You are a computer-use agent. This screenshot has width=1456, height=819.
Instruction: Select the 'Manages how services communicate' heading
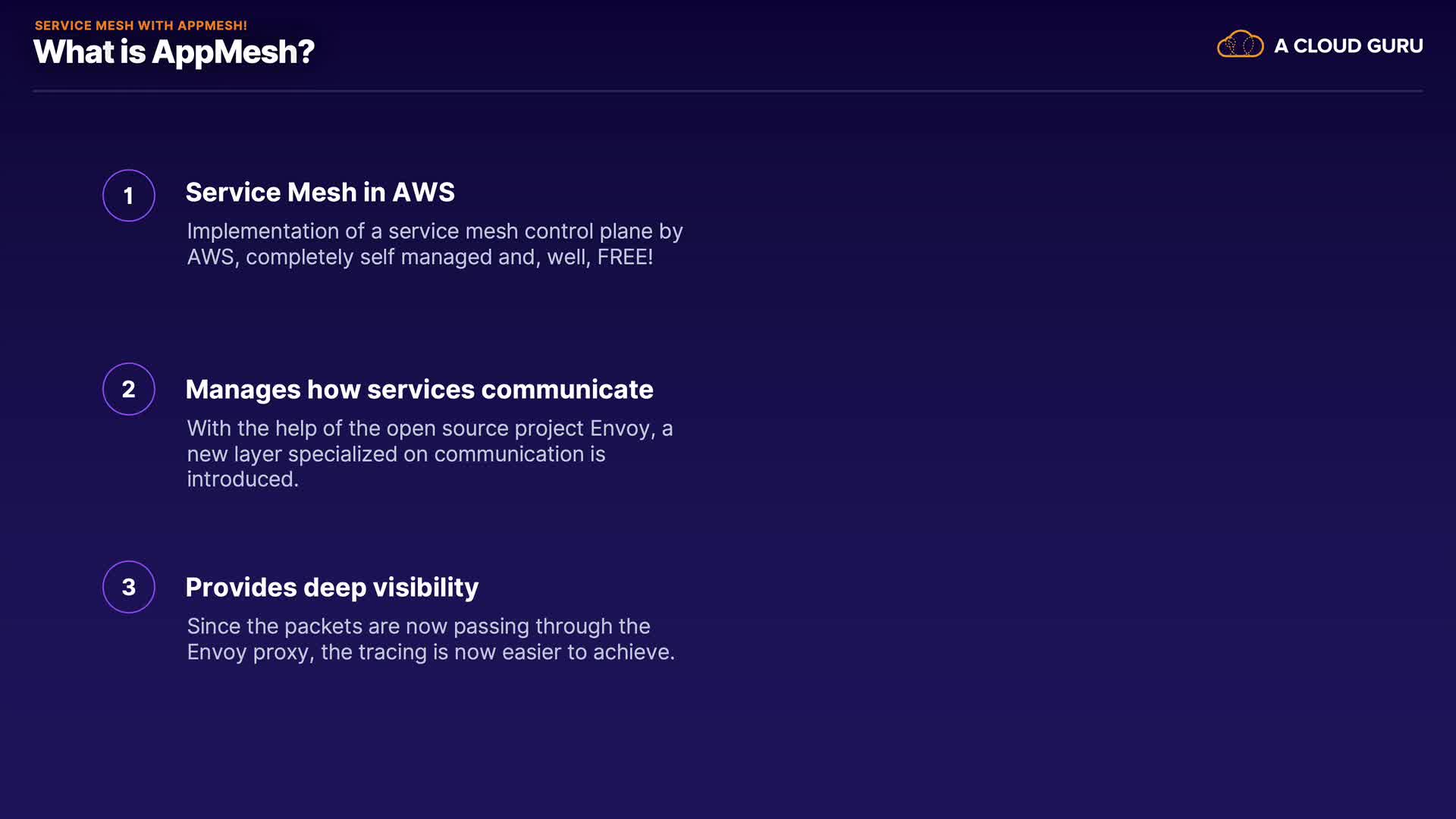419,390
